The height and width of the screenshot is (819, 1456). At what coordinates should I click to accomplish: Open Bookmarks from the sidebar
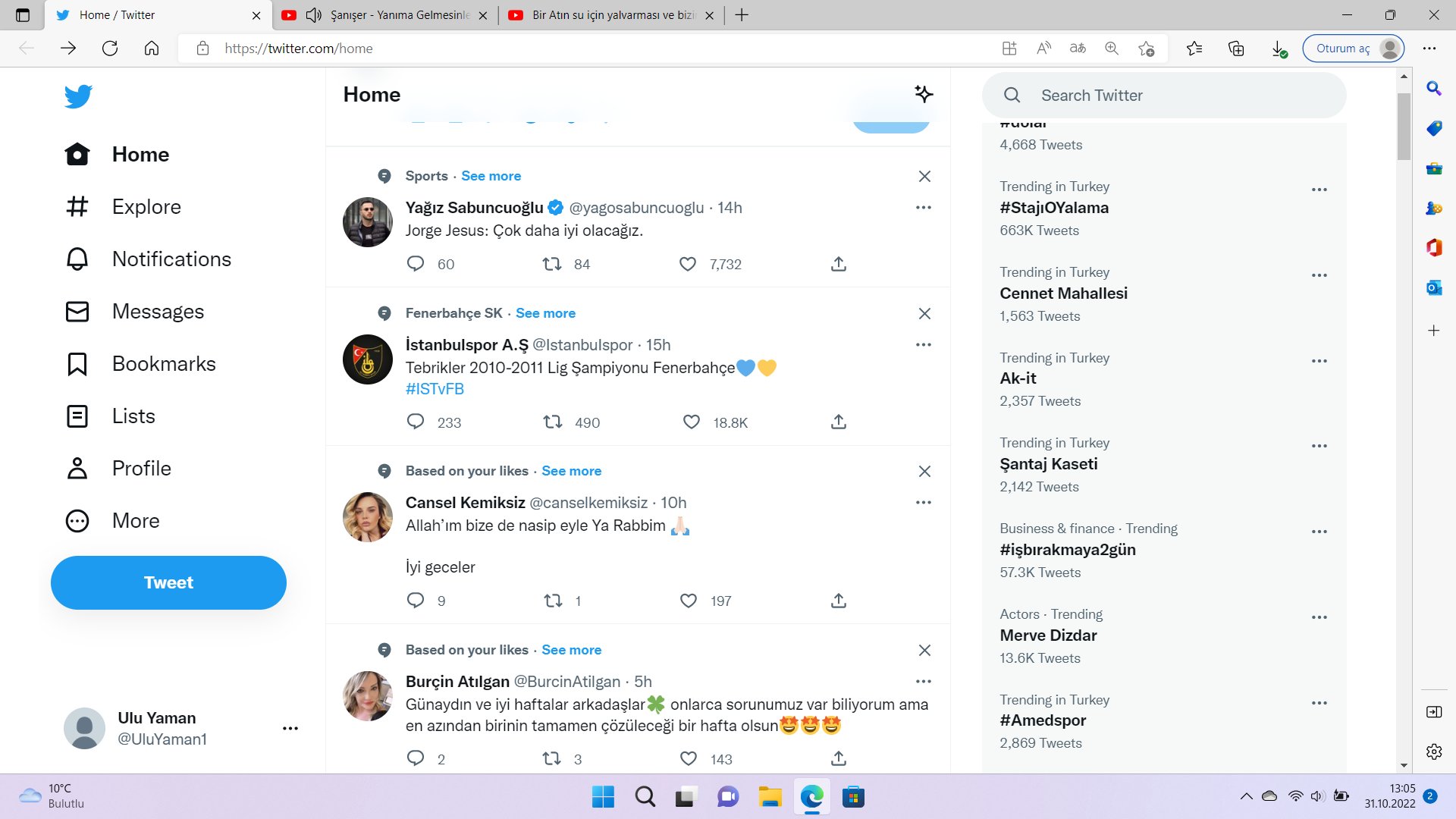coord(164,364)
